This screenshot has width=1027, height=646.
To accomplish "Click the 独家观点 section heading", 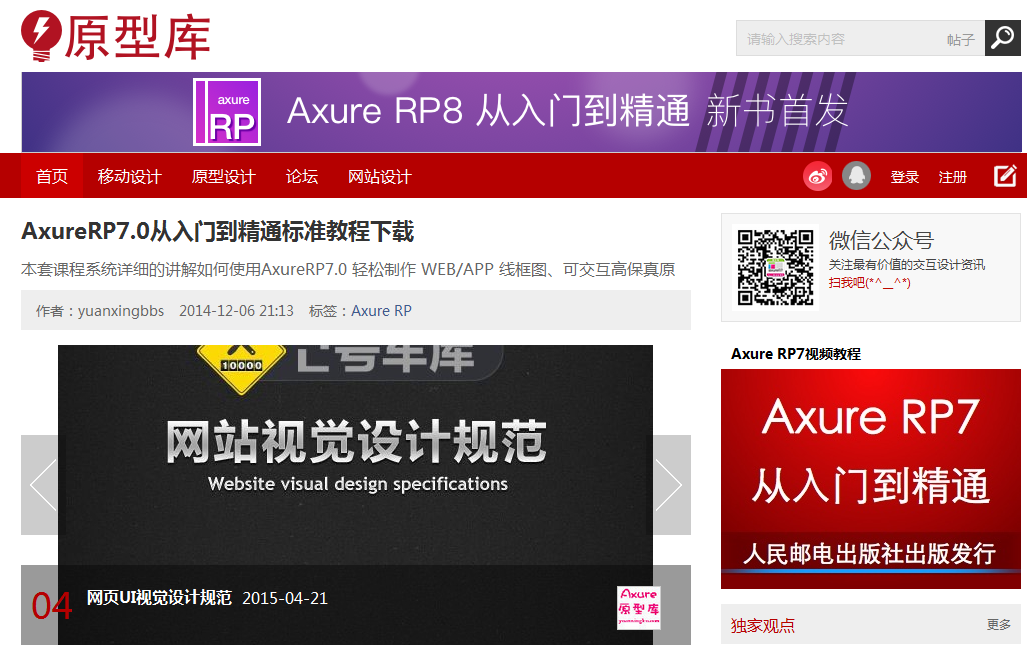I will [x=763, y=625].
